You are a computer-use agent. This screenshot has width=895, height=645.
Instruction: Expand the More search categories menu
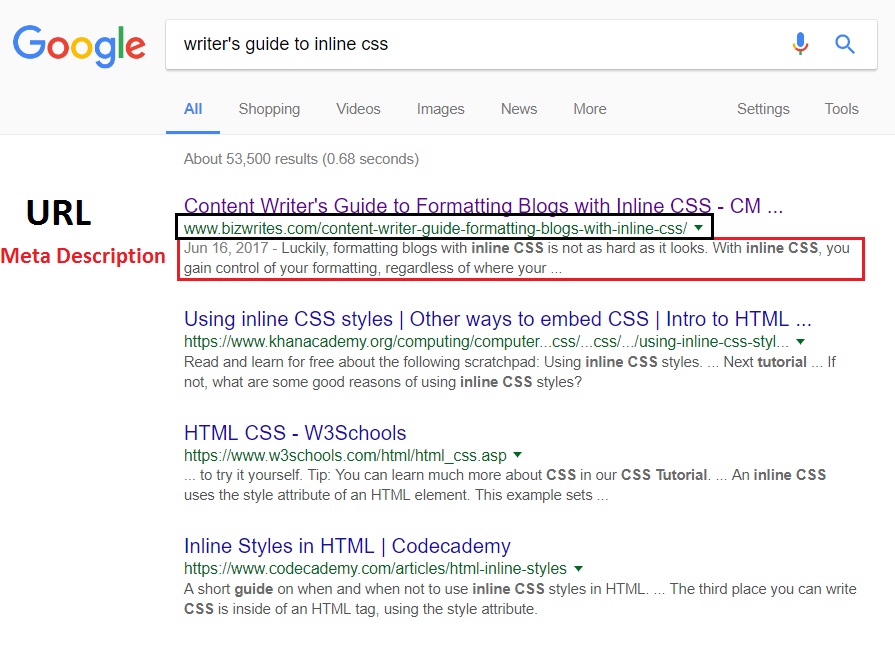tap(590, 109)
